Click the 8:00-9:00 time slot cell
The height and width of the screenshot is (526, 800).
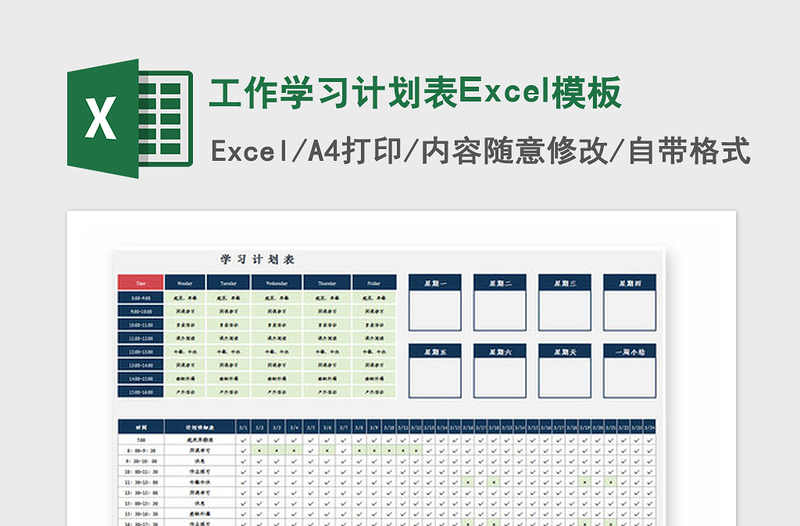pos(140,297)
